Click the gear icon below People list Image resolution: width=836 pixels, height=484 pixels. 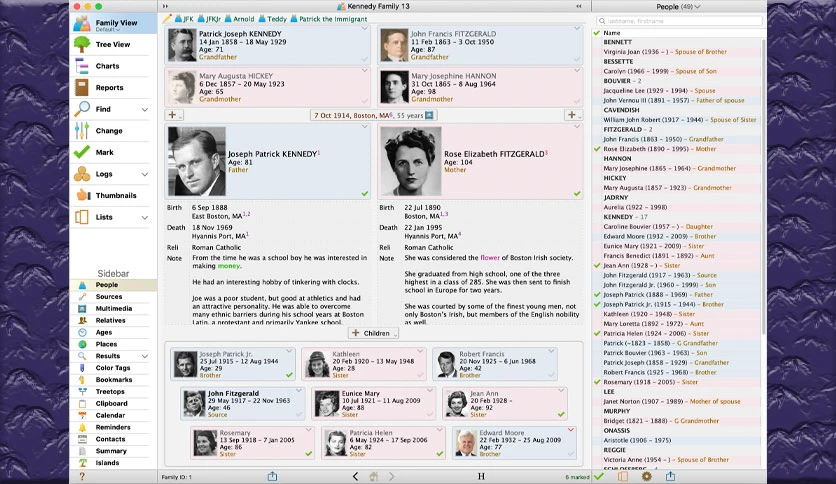click(647, 476)
